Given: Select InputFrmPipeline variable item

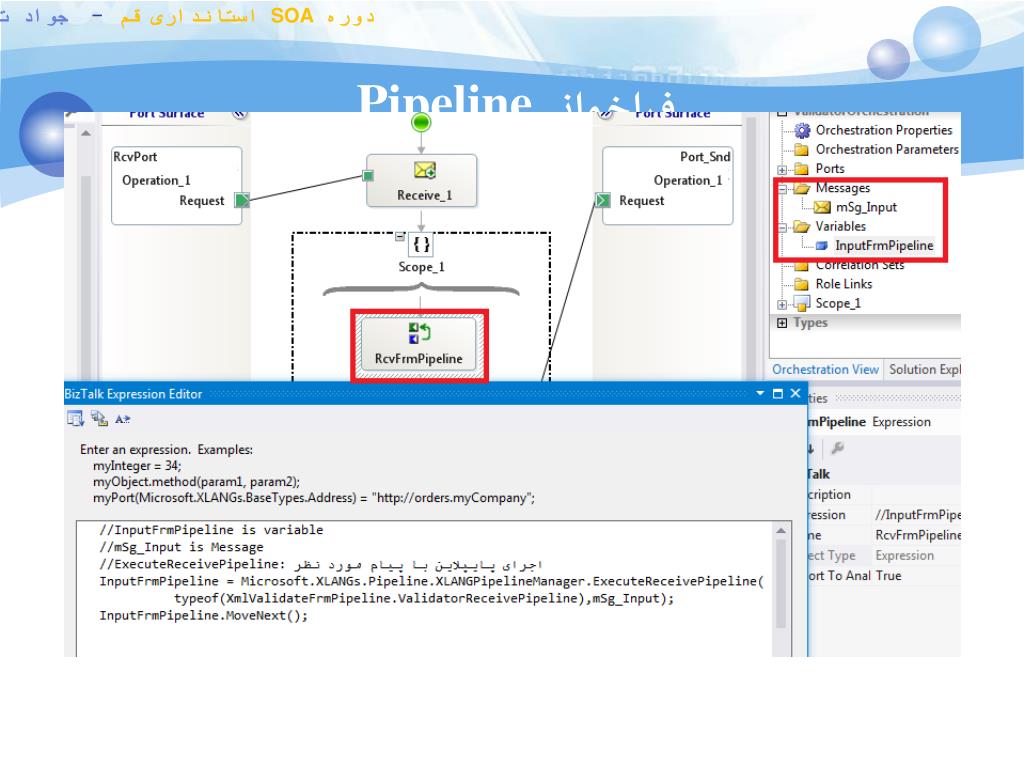Looking at the screenshot, I should (884, 246).
